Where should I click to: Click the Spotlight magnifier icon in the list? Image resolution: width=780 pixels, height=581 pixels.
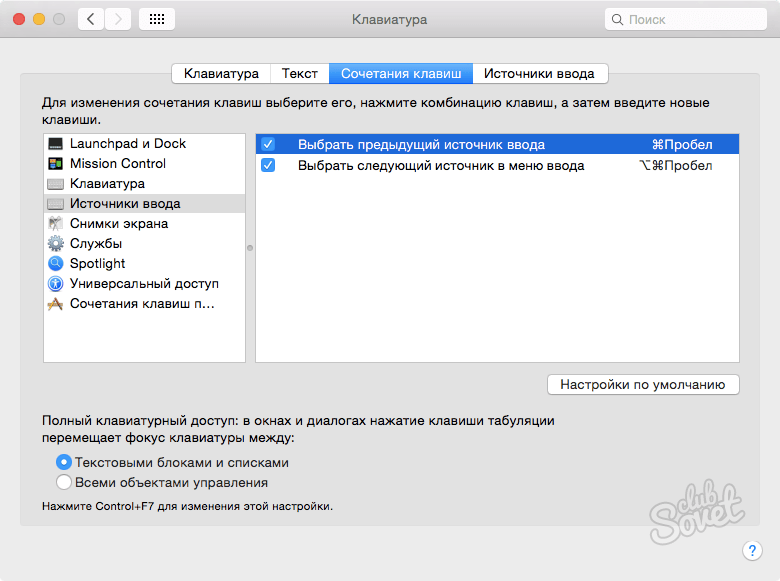pos(55,263)
